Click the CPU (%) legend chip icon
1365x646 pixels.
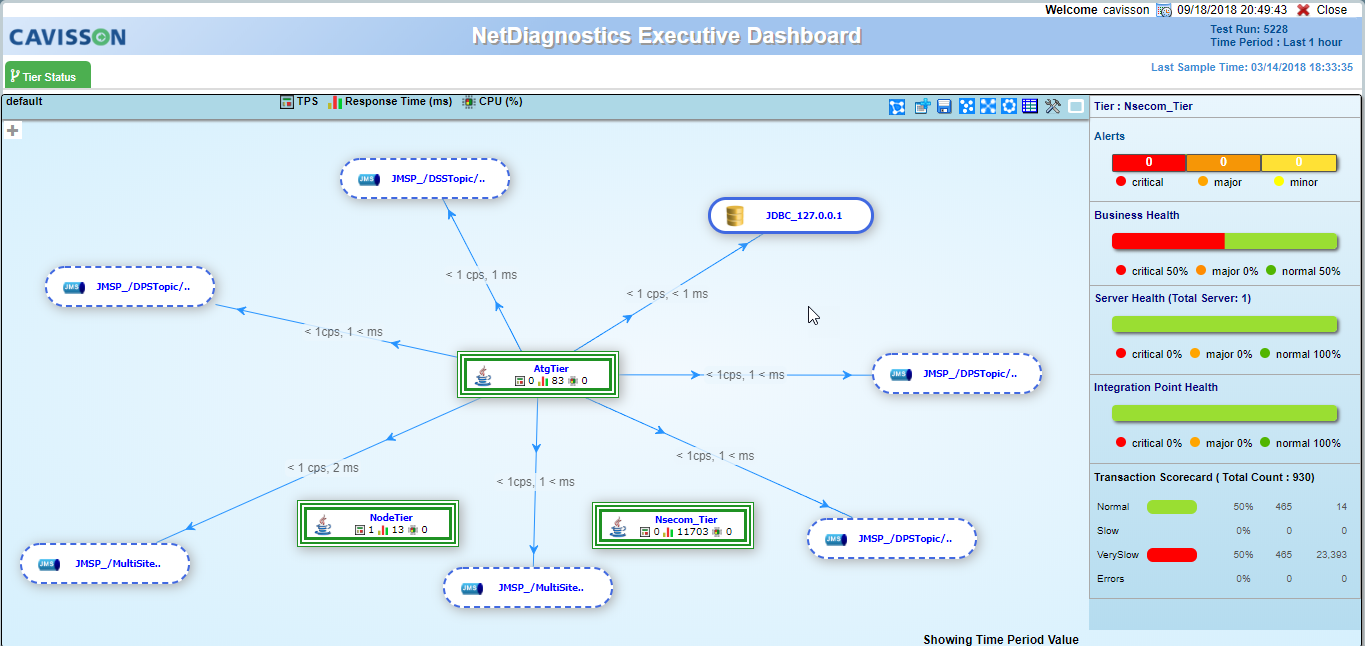point(468,102)
